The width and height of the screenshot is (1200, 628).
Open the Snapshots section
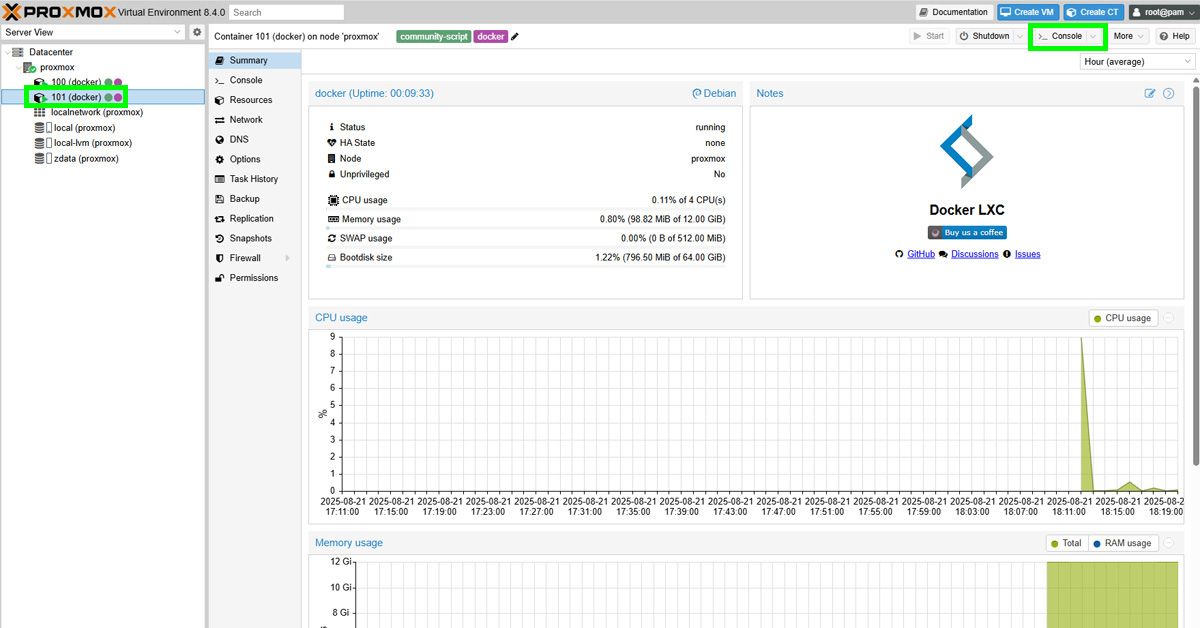pyautogui.click(x=254, y=238)
